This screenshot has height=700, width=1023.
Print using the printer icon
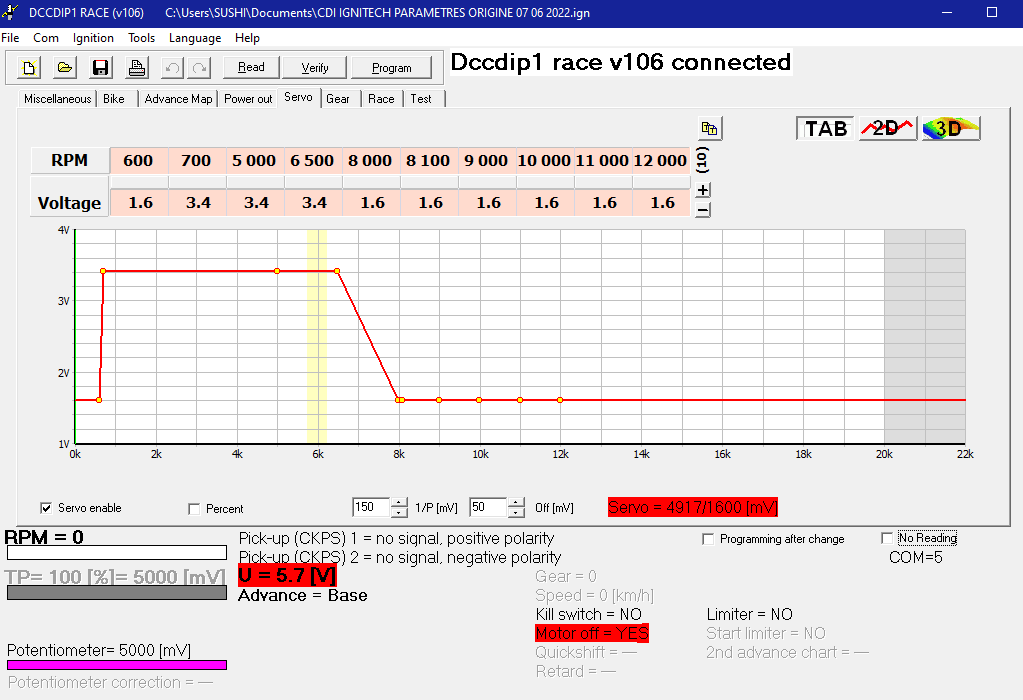[136, 68]
